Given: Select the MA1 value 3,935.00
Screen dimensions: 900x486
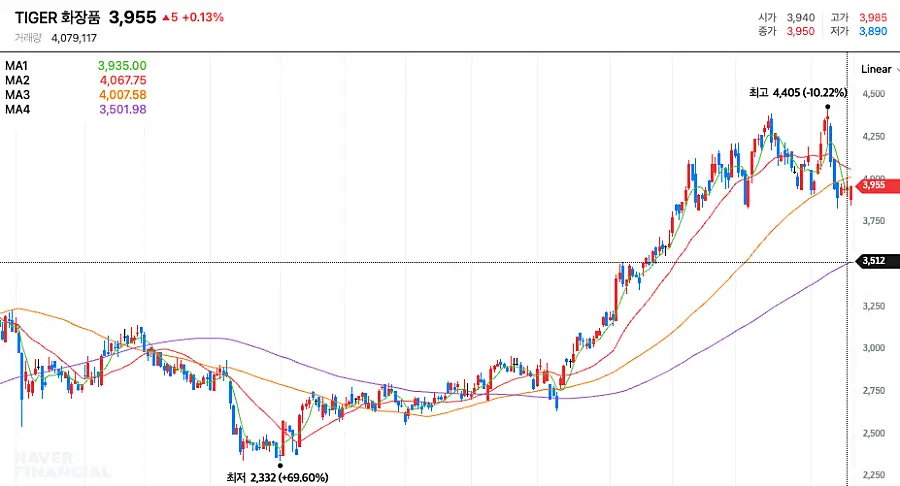Looking at the screenshot, I should [122, 66].
